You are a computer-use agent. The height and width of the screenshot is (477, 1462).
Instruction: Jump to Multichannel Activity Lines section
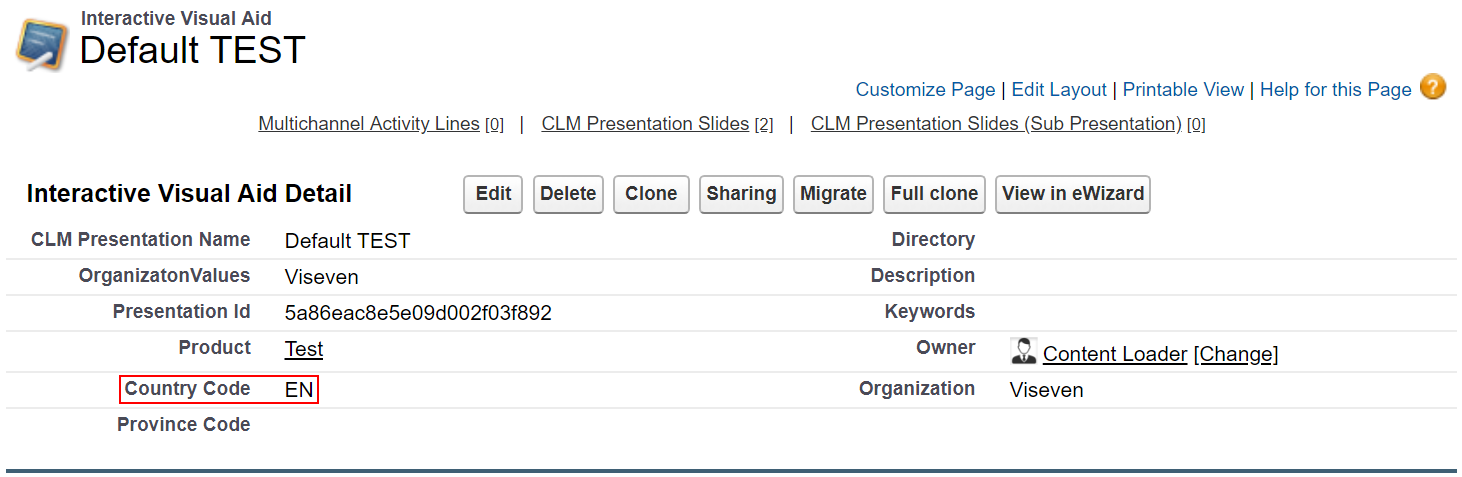pyautogui.click(x=369, y=124)
